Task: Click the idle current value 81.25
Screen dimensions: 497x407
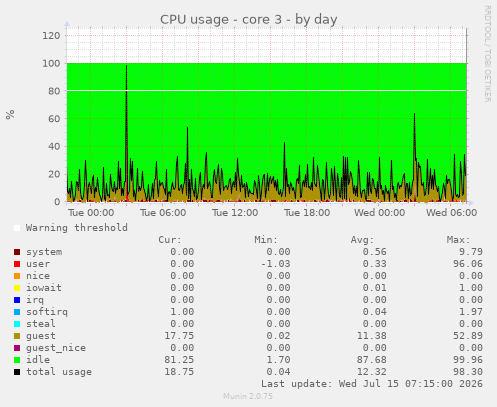Action: tap(179, 360)
